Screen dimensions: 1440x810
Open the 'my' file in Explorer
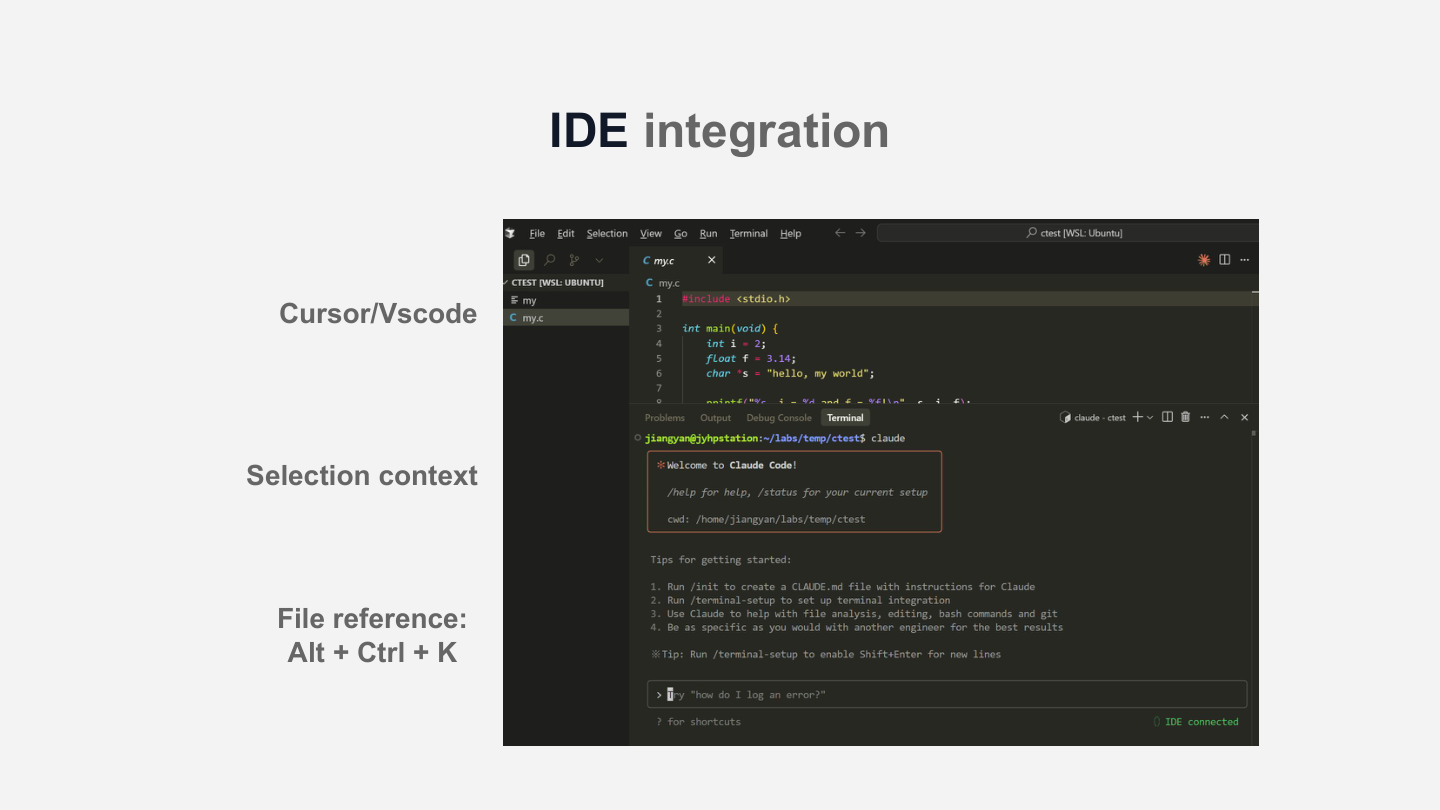click(529, 300)
